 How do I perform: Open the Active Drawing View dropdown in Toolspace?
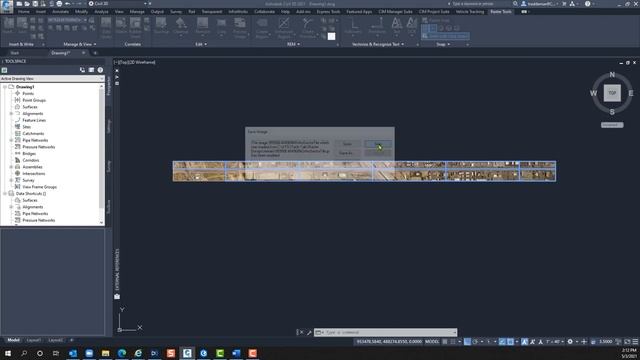pos(52,78)
